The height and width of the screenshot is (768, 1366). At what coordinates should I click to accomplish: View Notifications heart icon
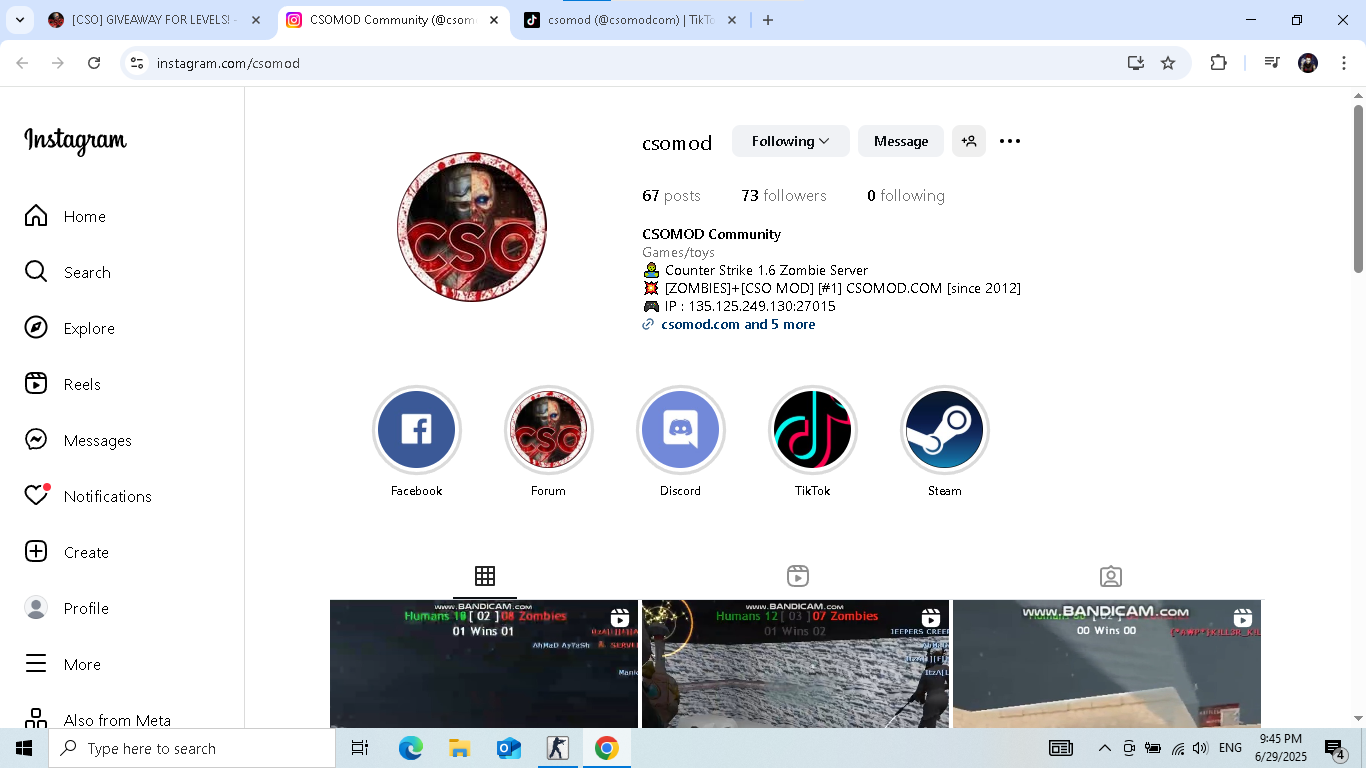[36, 496]
